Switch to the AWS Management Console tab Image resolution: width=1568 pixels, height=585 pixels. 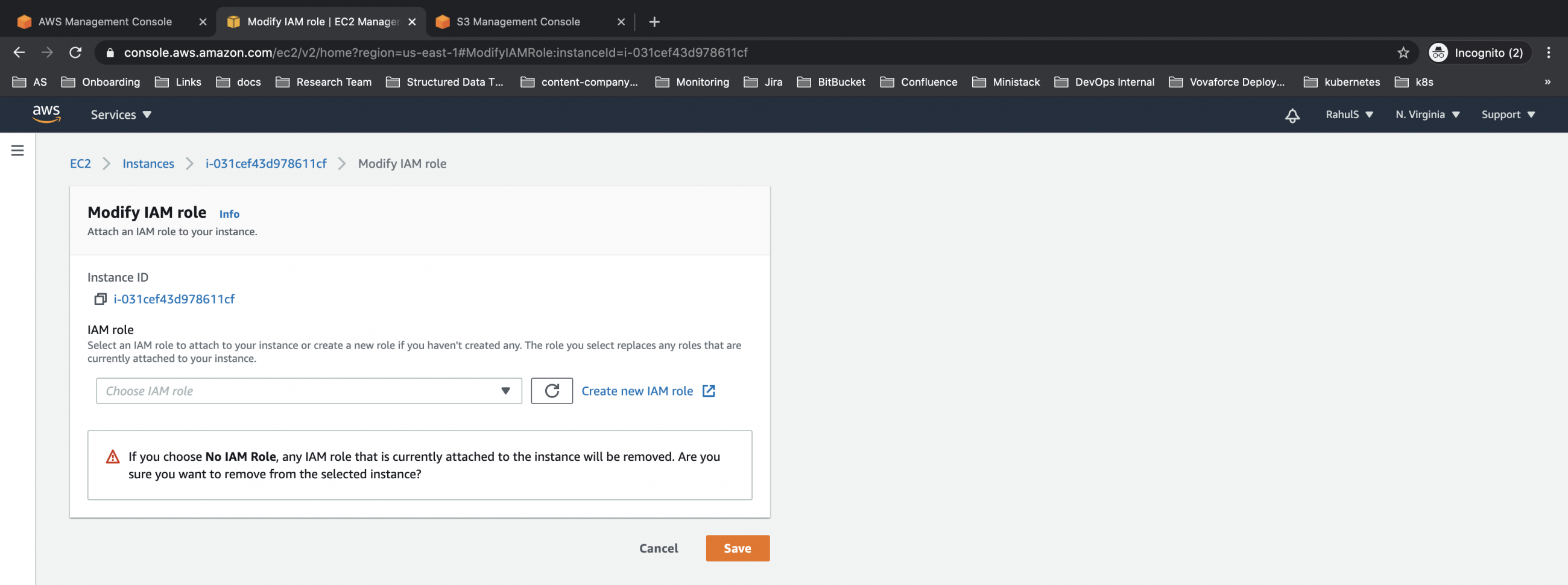coord(105,21)
